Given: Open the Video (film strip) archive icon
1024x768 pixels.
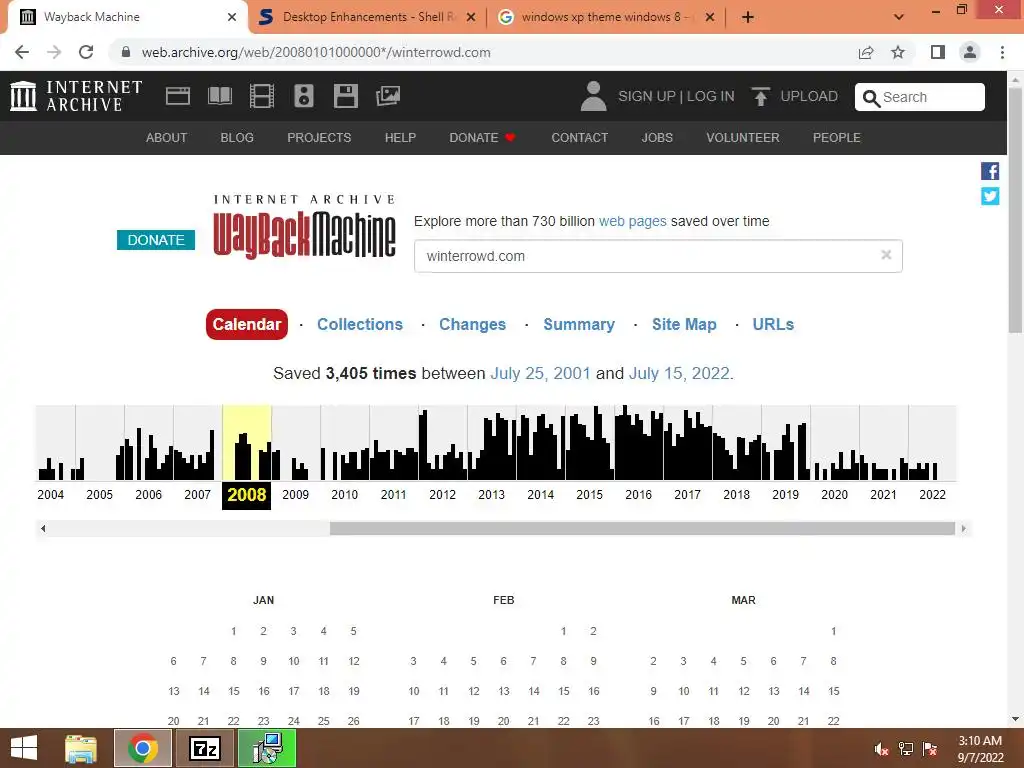Looking at the screenshot, I should 262,96.
